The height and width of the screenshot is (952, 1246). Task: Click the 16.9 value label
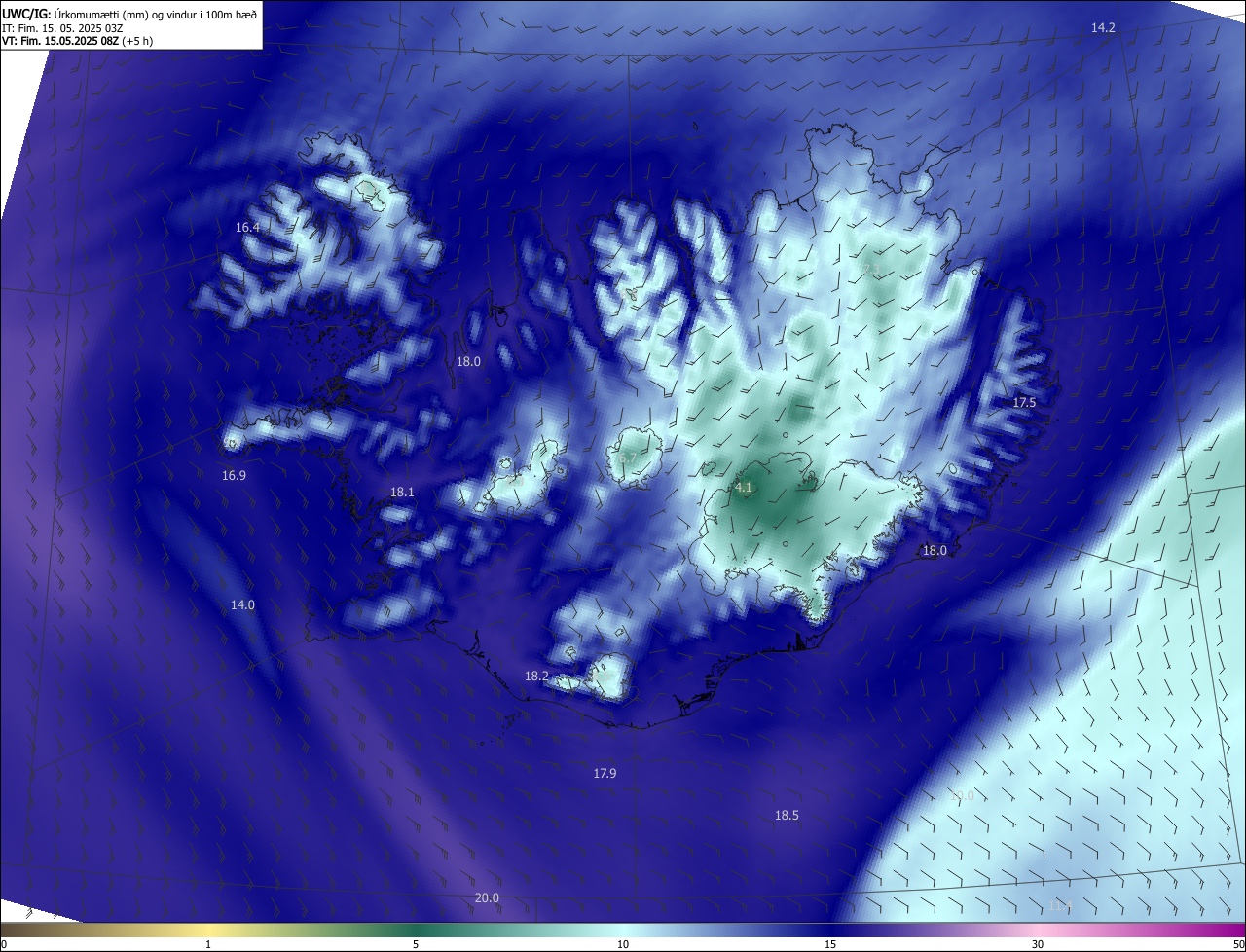pos(234,476)
